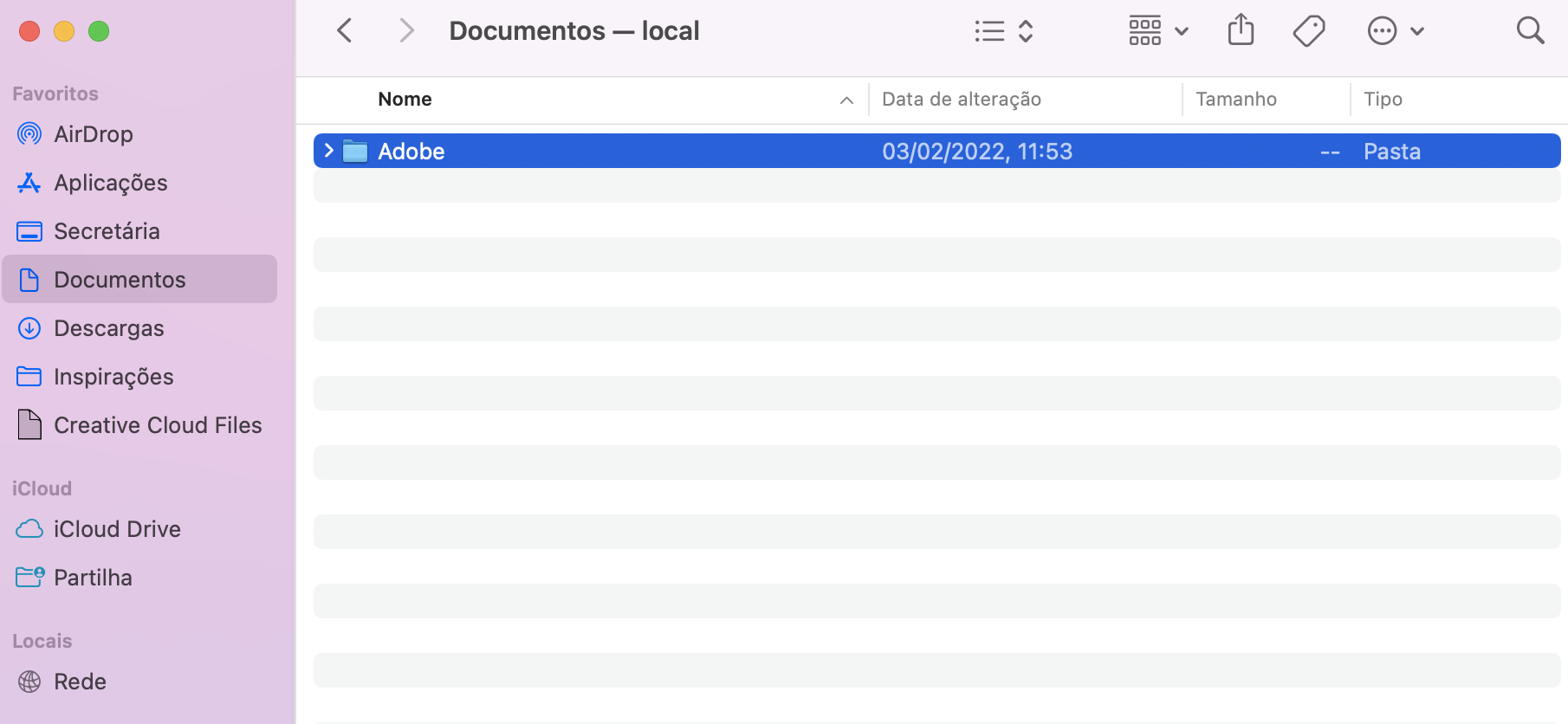Click the Locais section heading
This screenshot has width=1568, height=724.
point(42,641)
